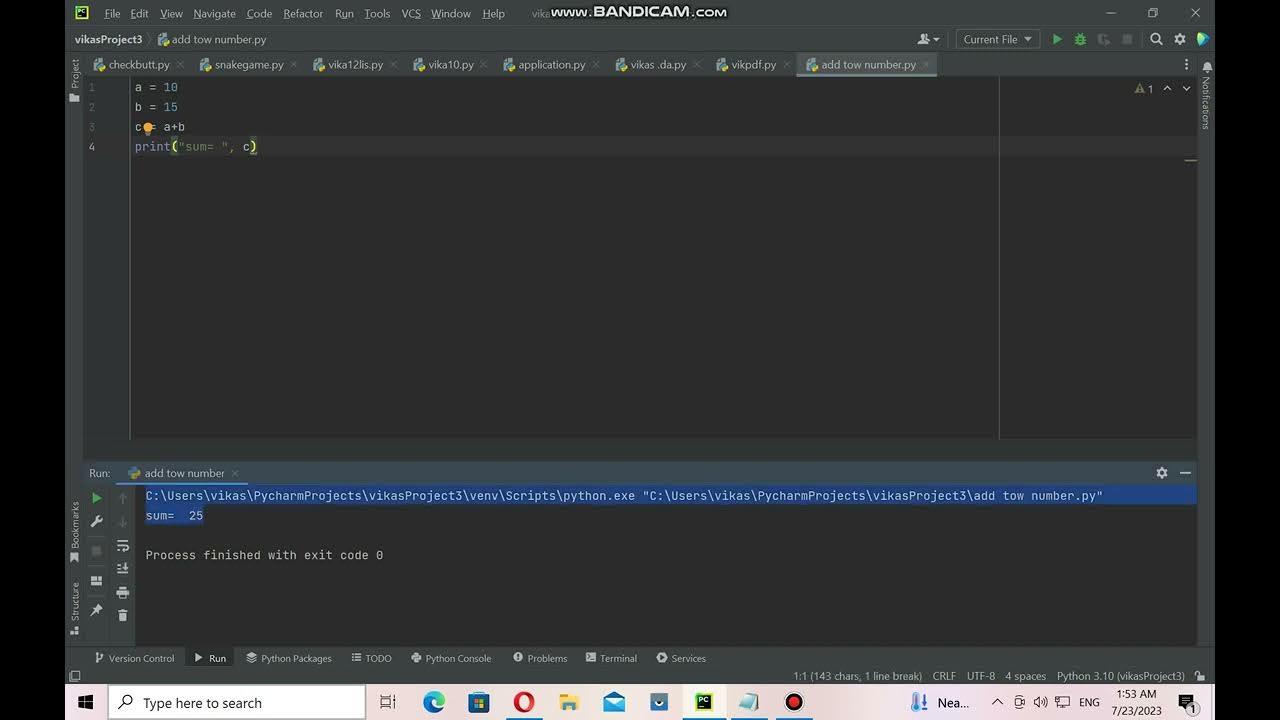Hide the Run tool window
The image size is (1280, 720).
[1185, 473]
